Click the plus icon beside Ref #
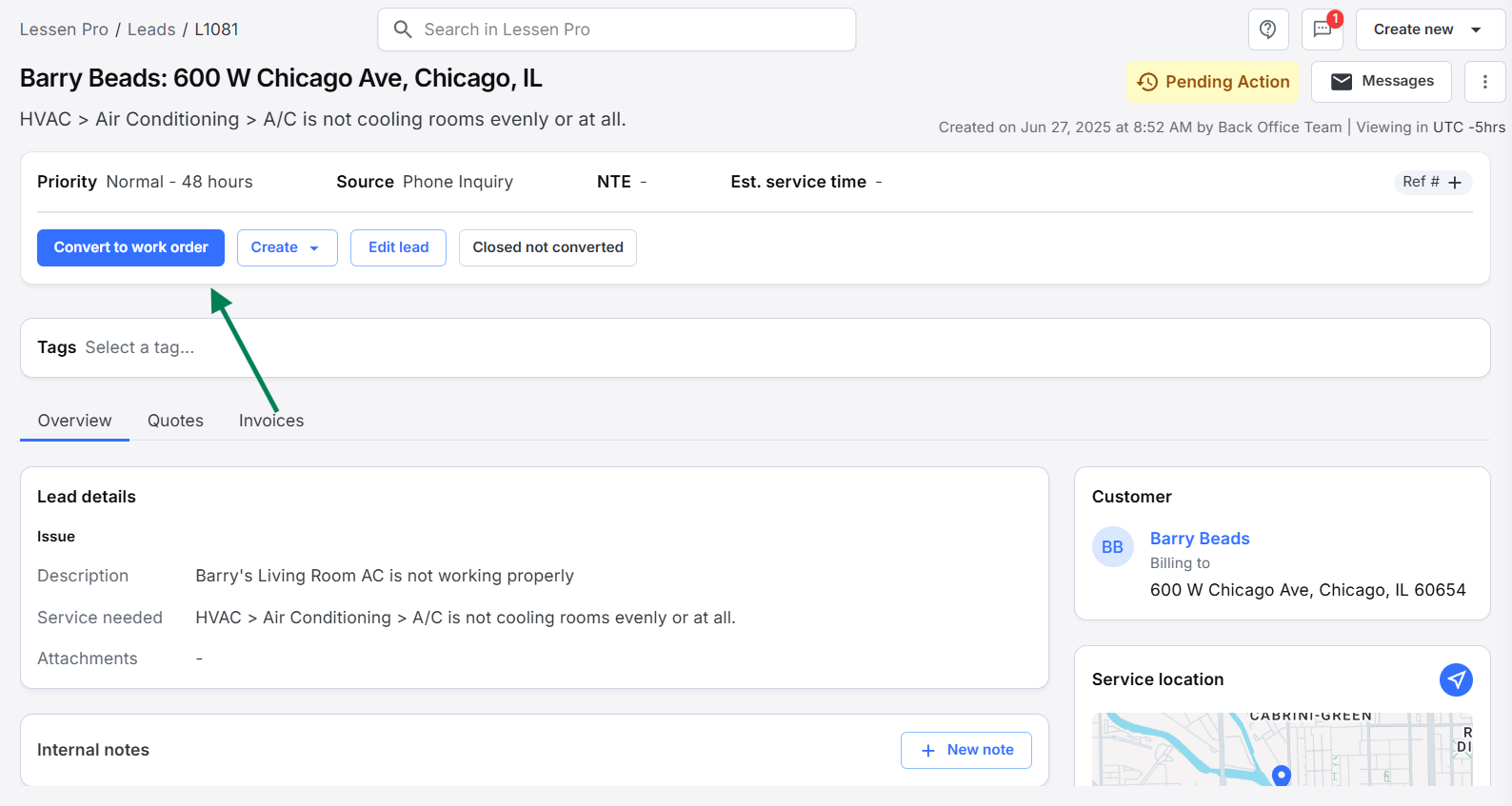Screen dimensions: 1512x806 coord(1455,183)
